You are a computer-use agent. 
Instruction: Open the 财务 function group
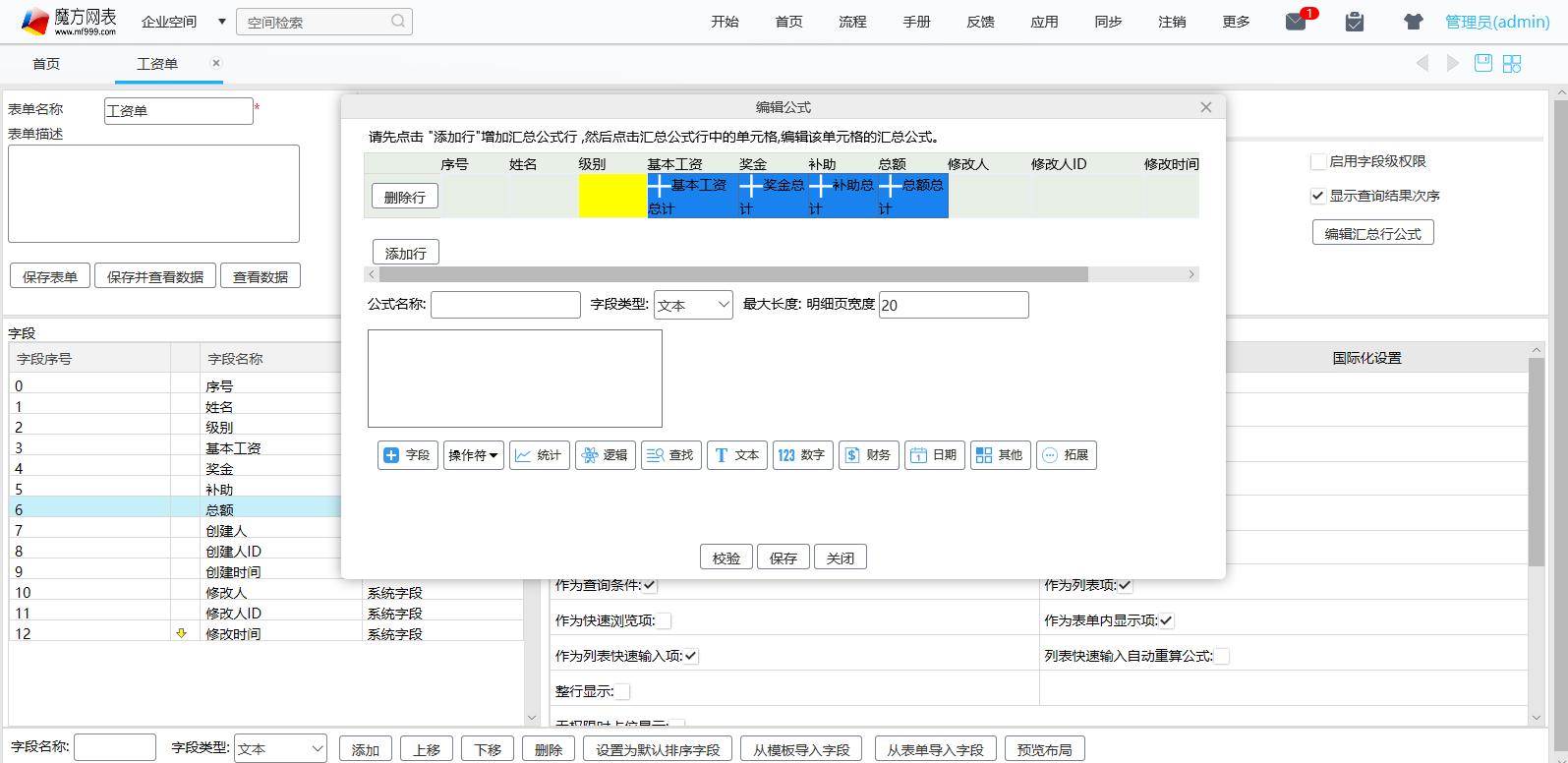[869, 455]
